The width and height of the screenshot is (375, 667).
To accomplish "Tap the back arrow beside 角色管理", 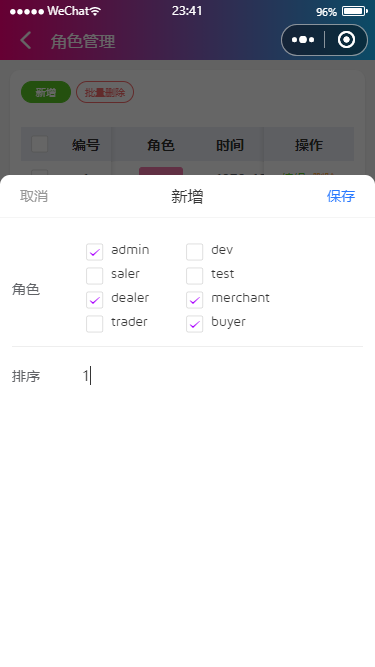I will tap(26, 41).
